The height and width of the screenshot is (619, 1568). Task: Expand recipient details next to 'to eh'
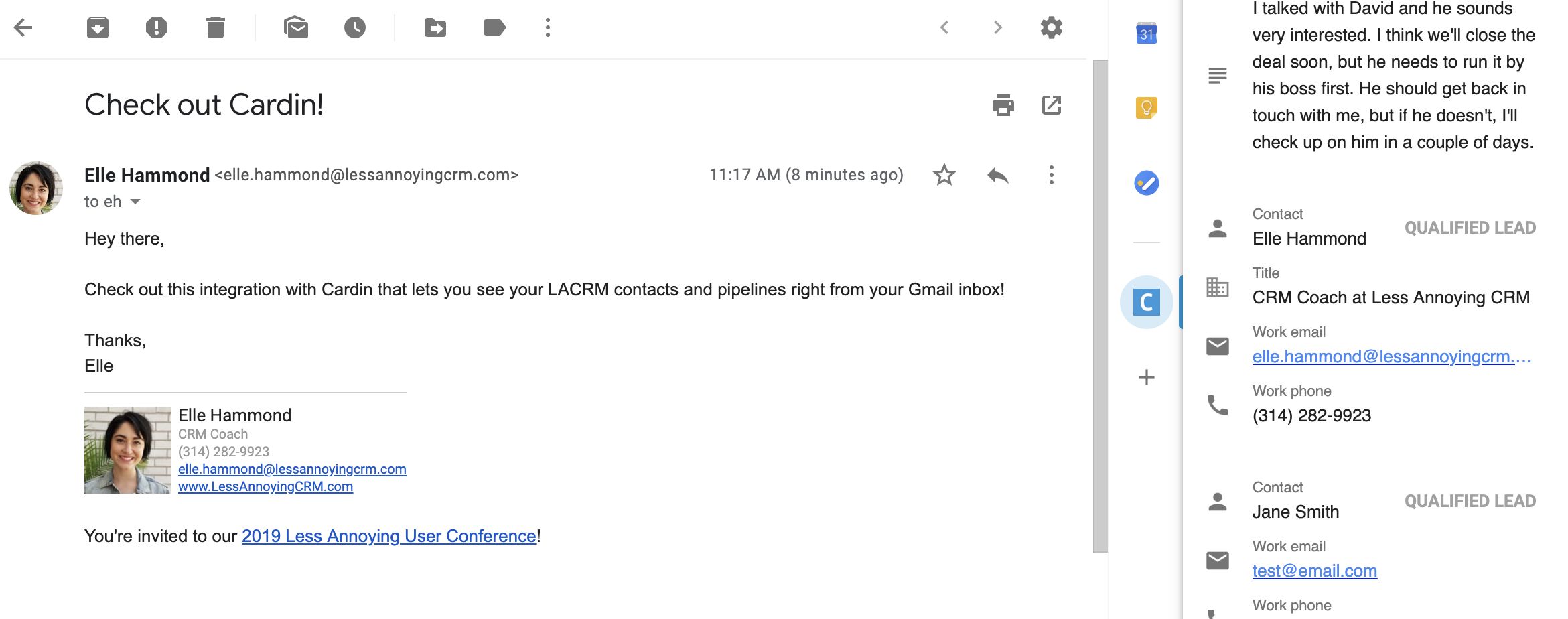[135, 202]
